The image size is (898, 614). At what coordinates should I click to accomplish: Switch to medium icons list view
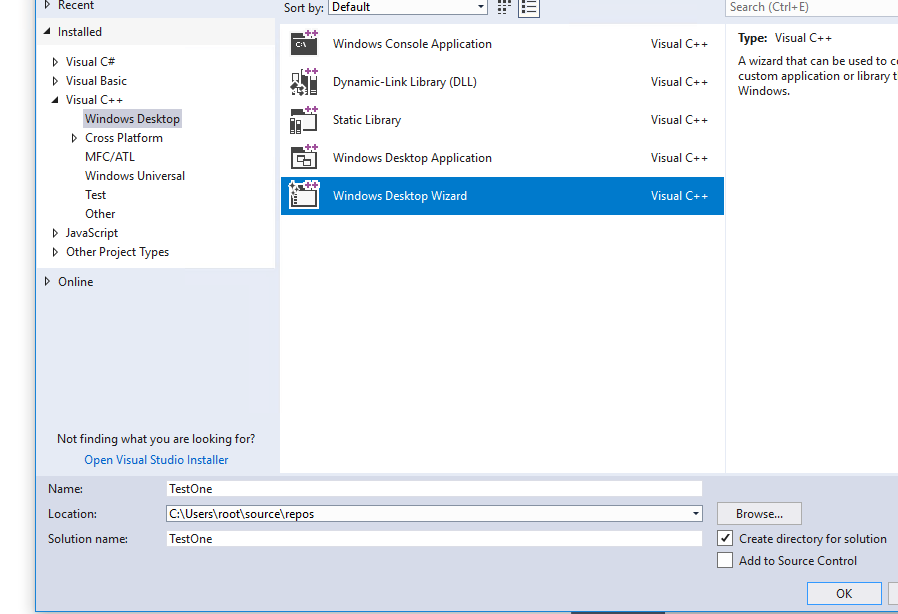(x=529, y=7)
